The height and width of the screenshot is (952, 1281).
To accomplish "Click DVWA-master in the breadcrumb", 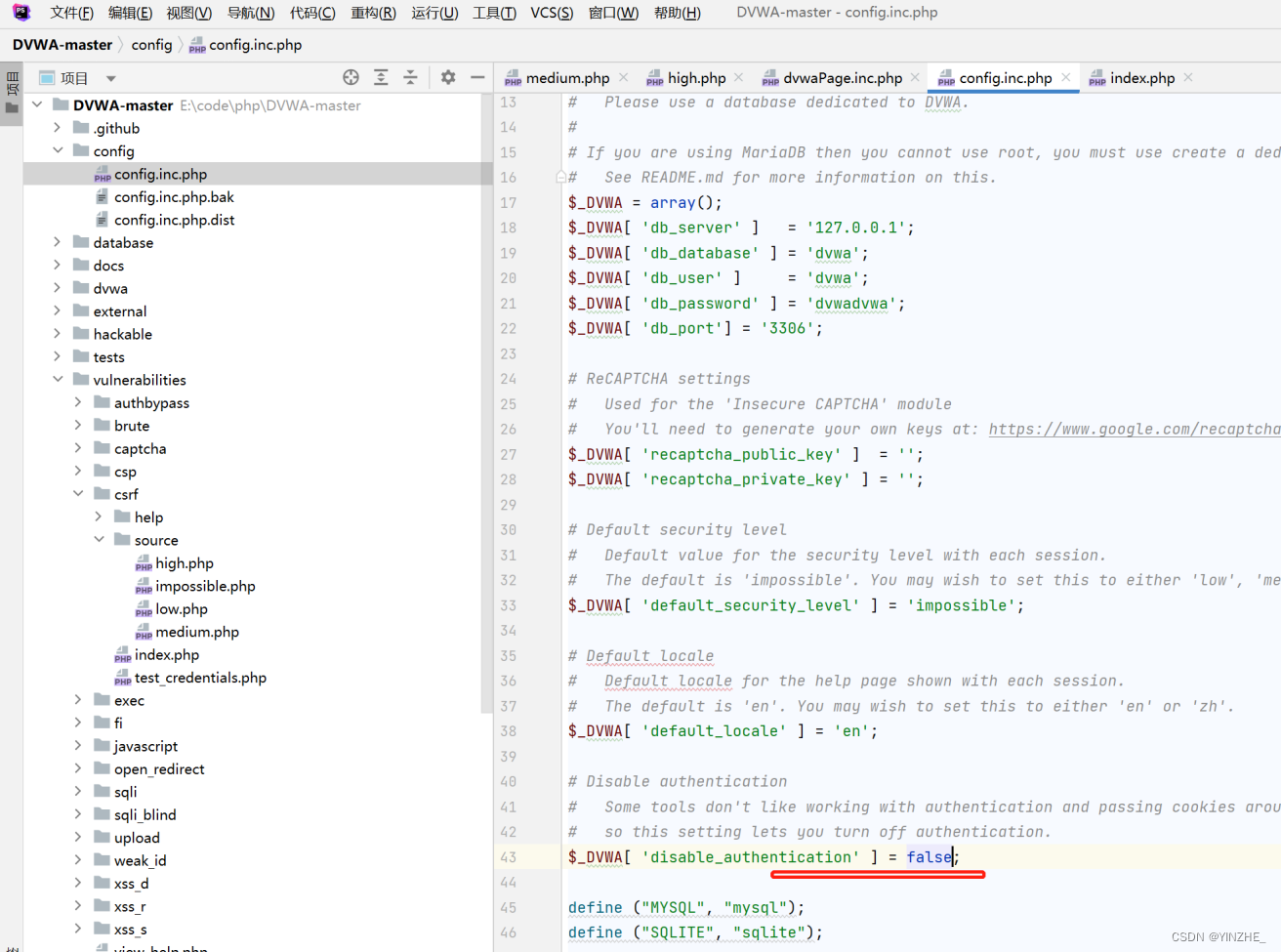I will tap(62, 45).
